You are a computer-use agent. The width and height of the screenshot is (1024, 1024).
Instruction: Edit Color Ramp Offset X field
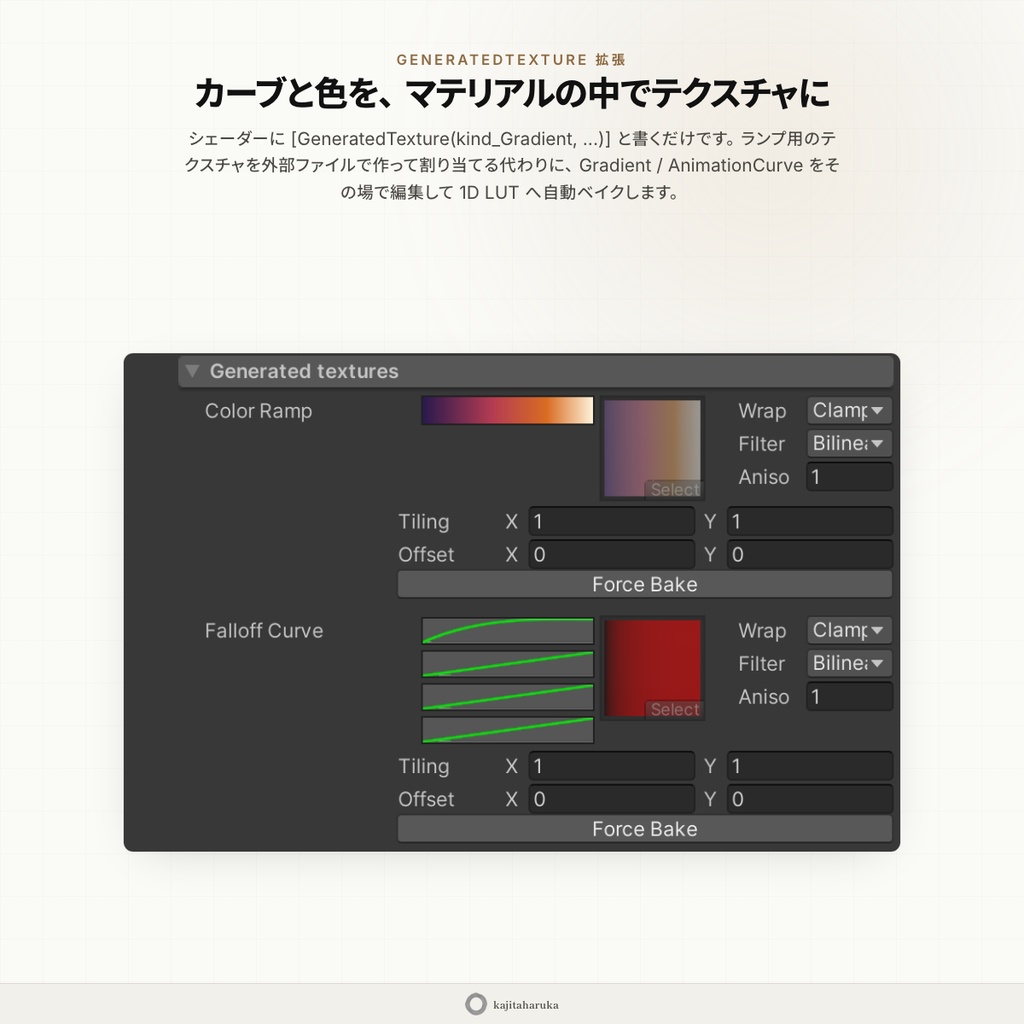click(611, 554)
